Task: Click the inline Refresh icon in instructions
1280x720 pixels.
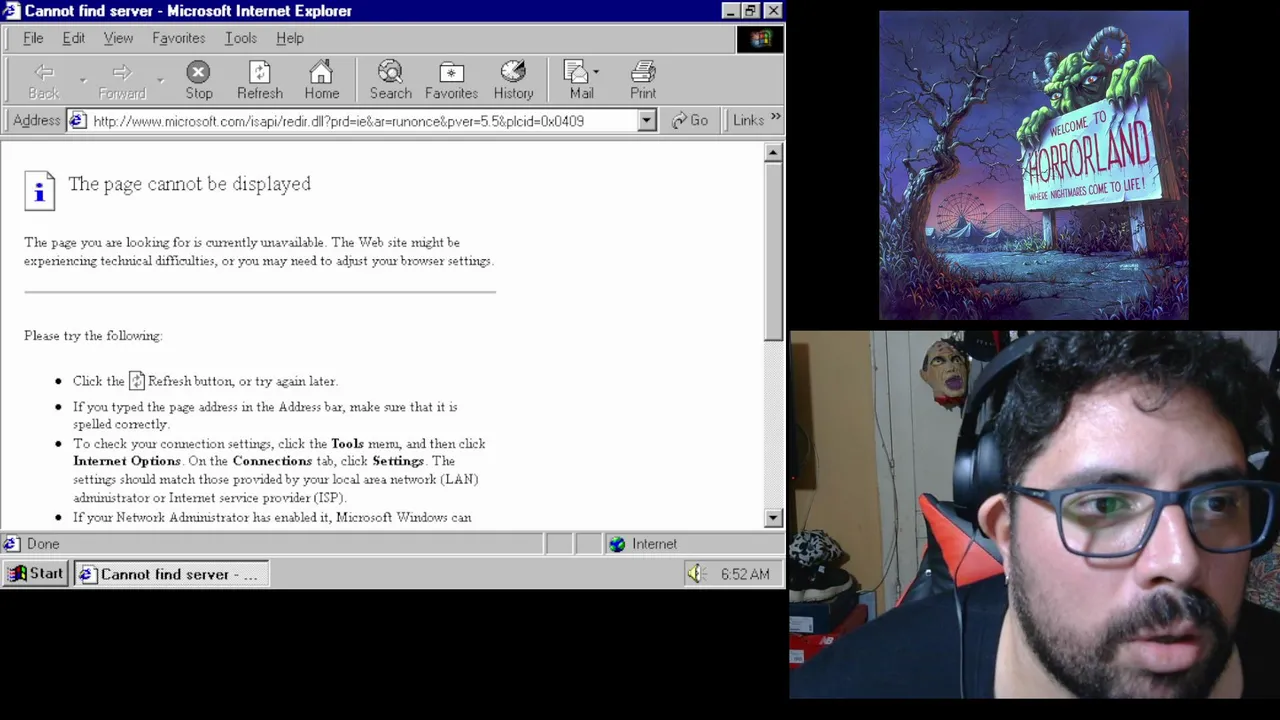Action: [137, 381]
